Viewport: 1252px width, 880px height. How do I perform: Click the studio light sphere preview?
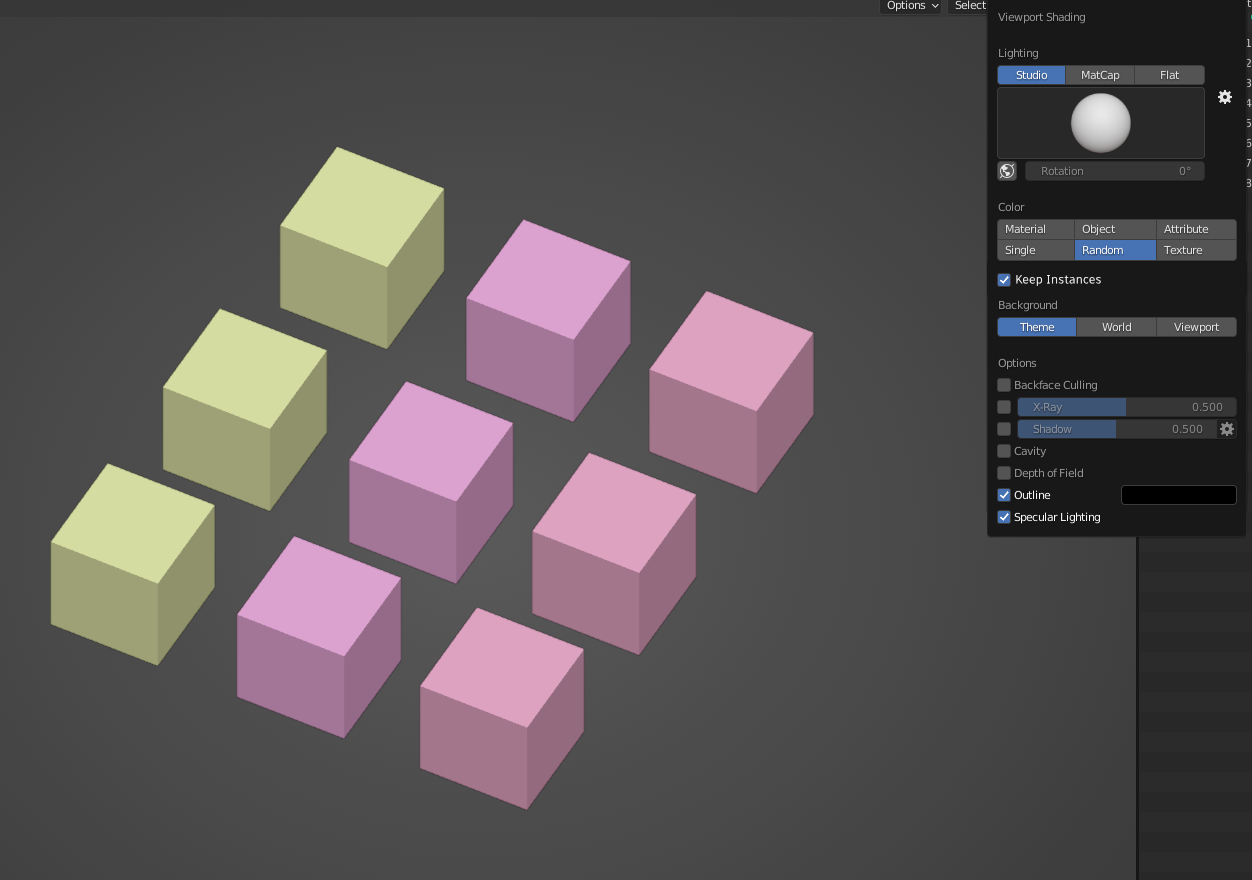tap(1101, 123)
